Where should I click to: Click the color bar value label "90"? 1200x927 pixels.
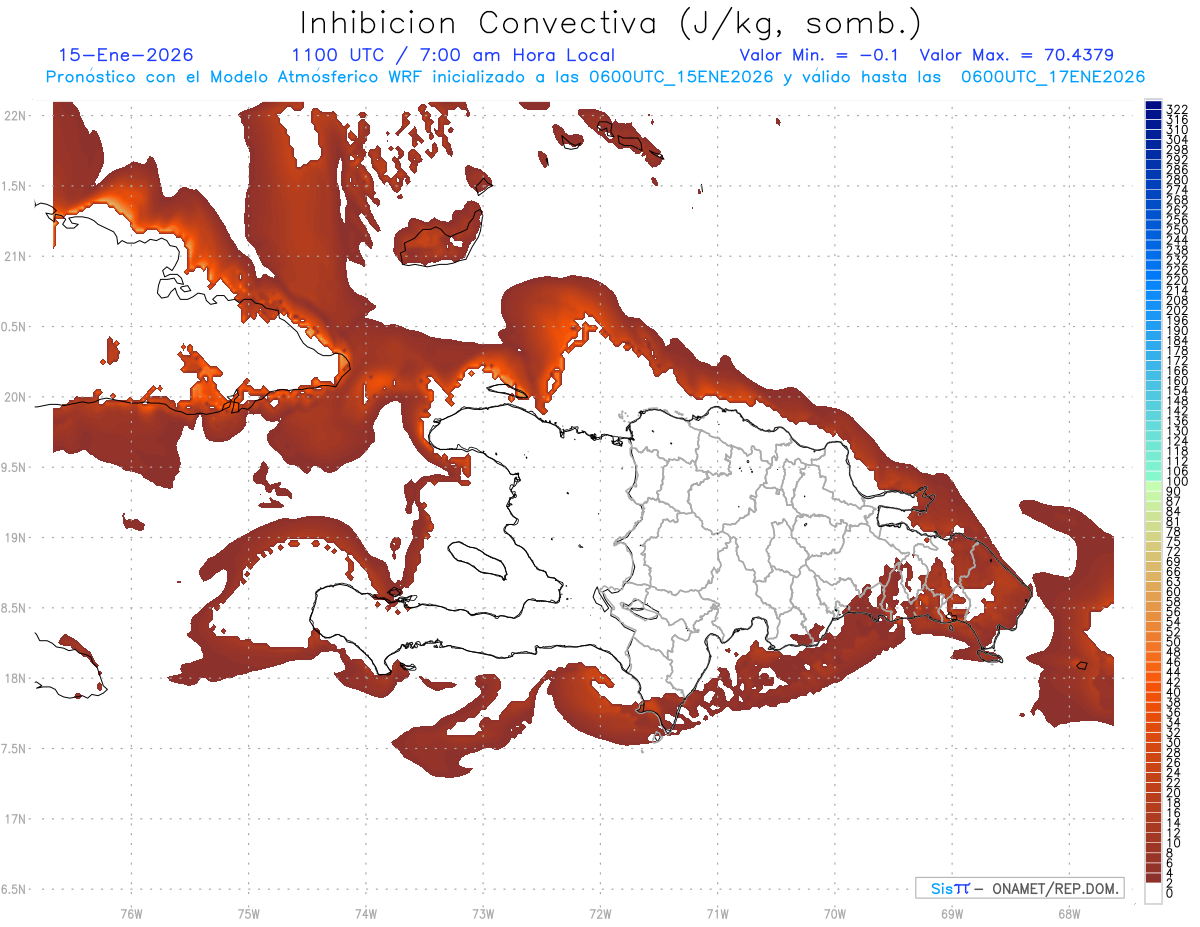(x=1174, y=492)
